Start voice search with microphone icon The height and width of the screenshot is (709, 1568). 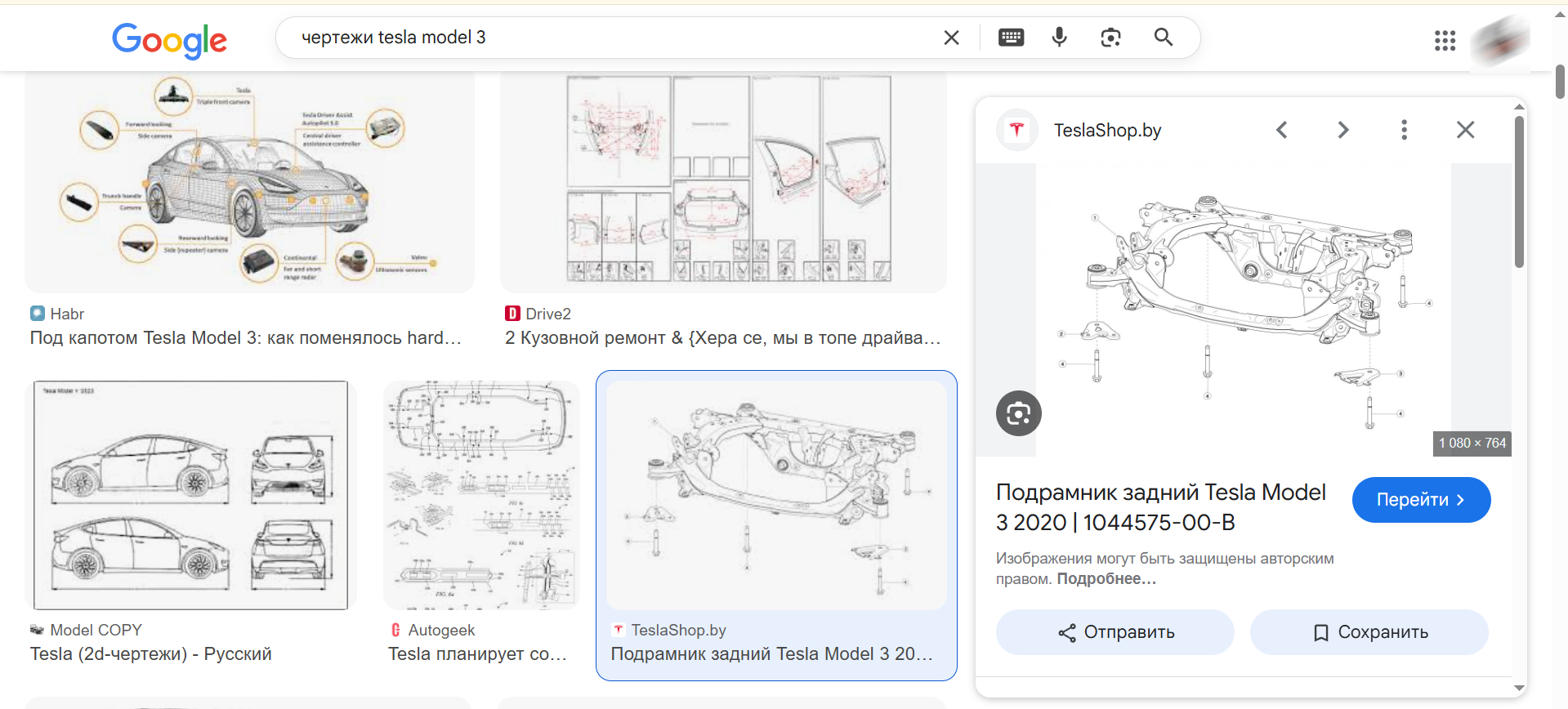1059,38
